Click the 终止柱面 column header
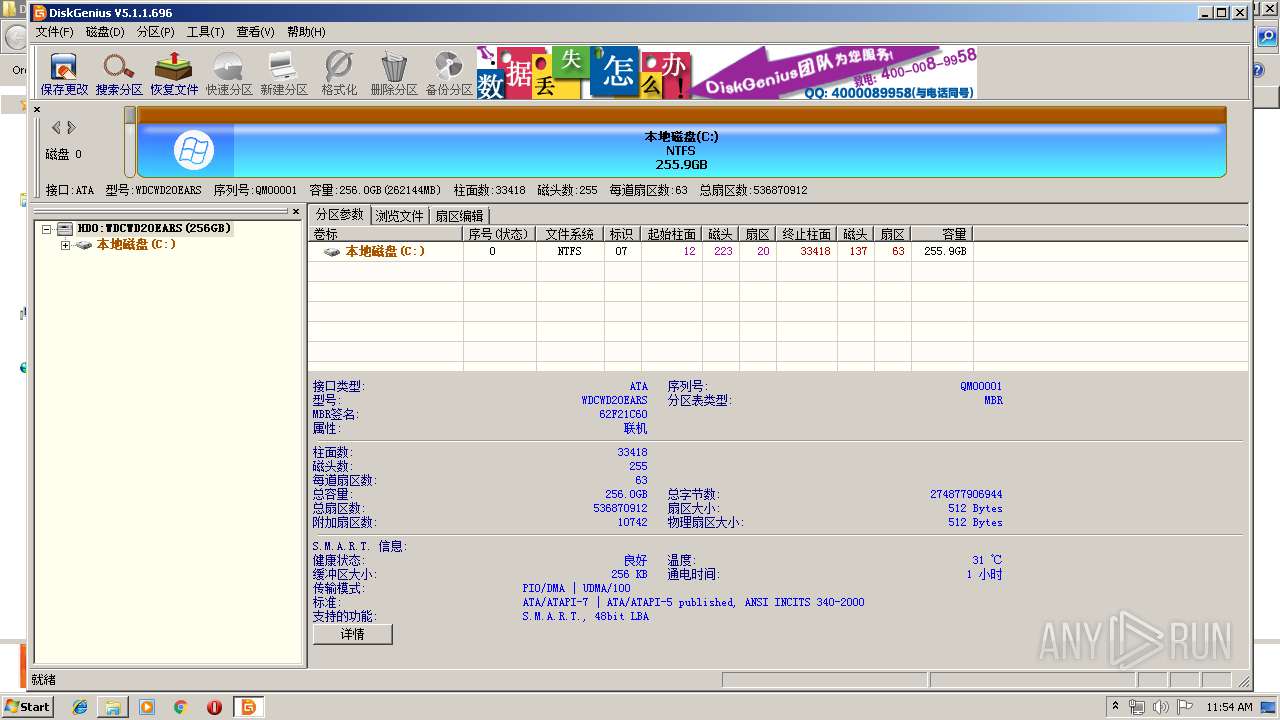 coord(806,234)
